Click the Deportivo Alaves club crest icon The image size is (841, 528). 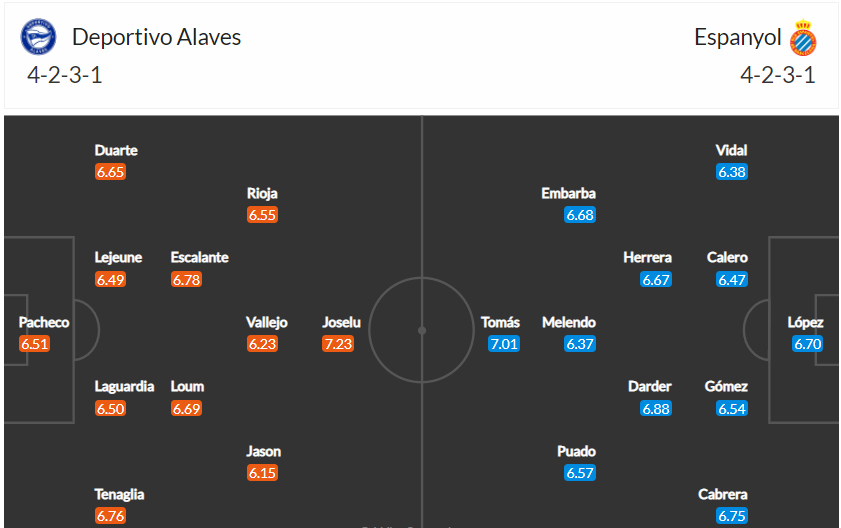pyautogui.click(x=38, y=36)
